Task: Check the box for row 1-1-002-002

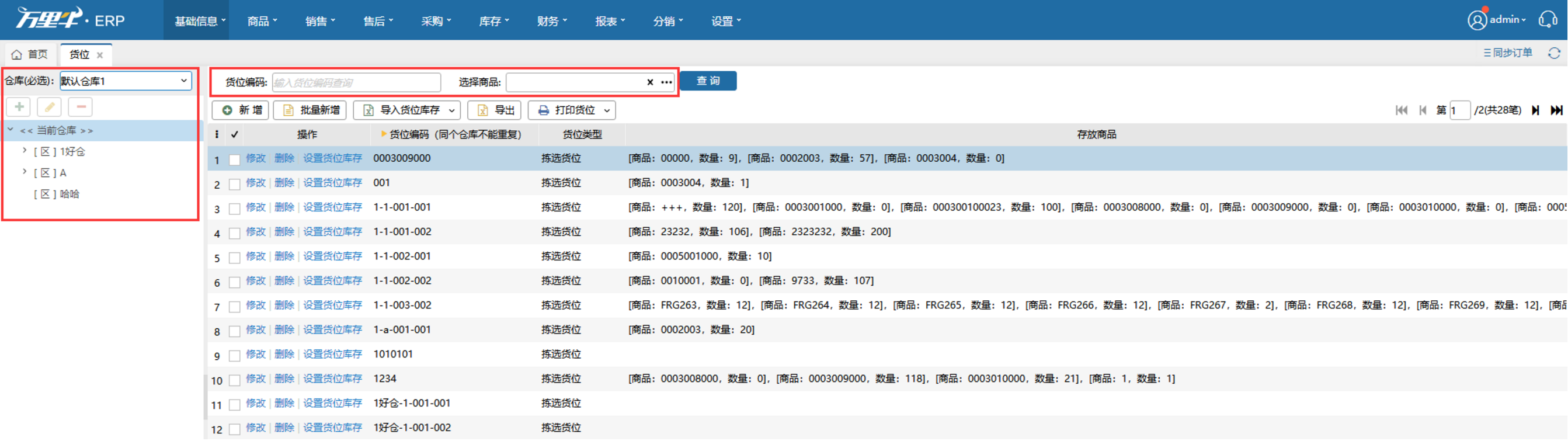Action: (x=234, y=282)
